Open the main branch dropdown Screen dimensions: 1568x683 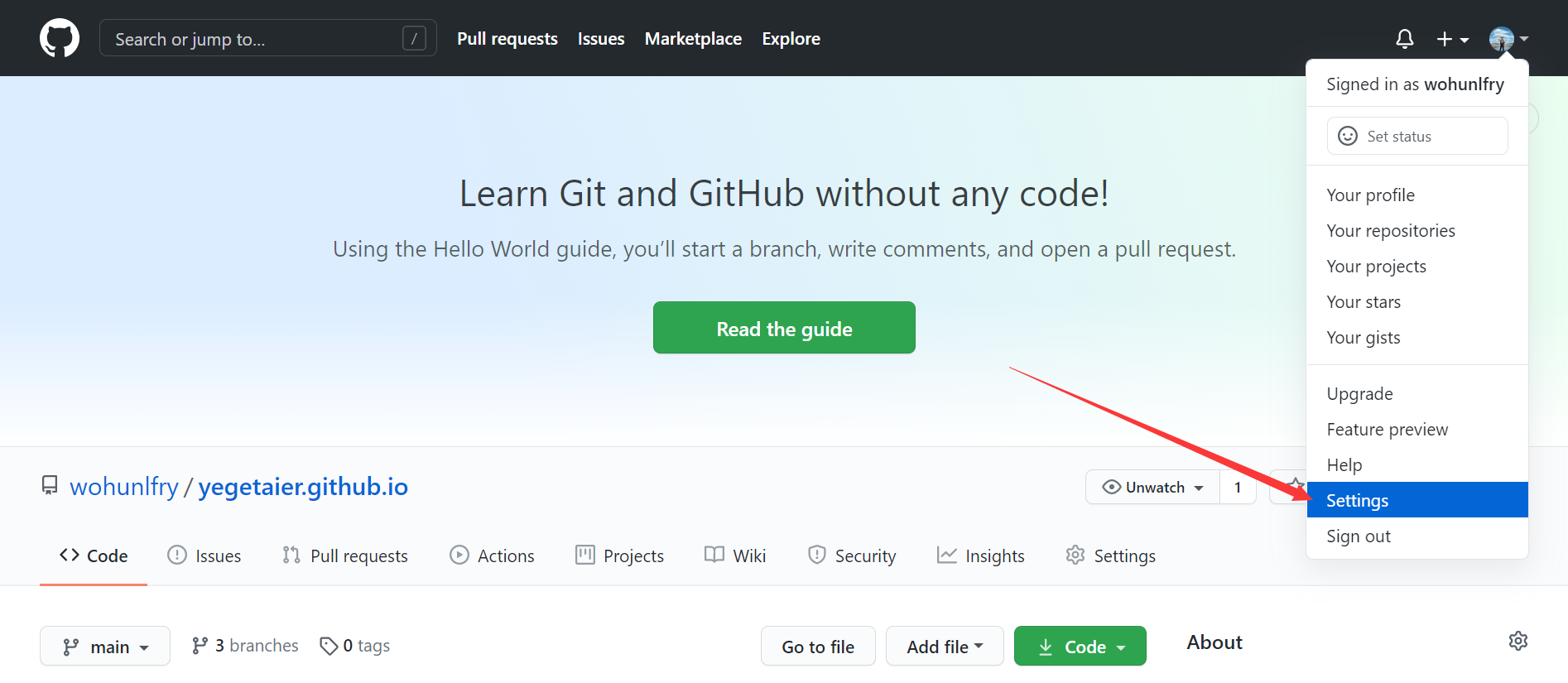[x=105, y=647]
